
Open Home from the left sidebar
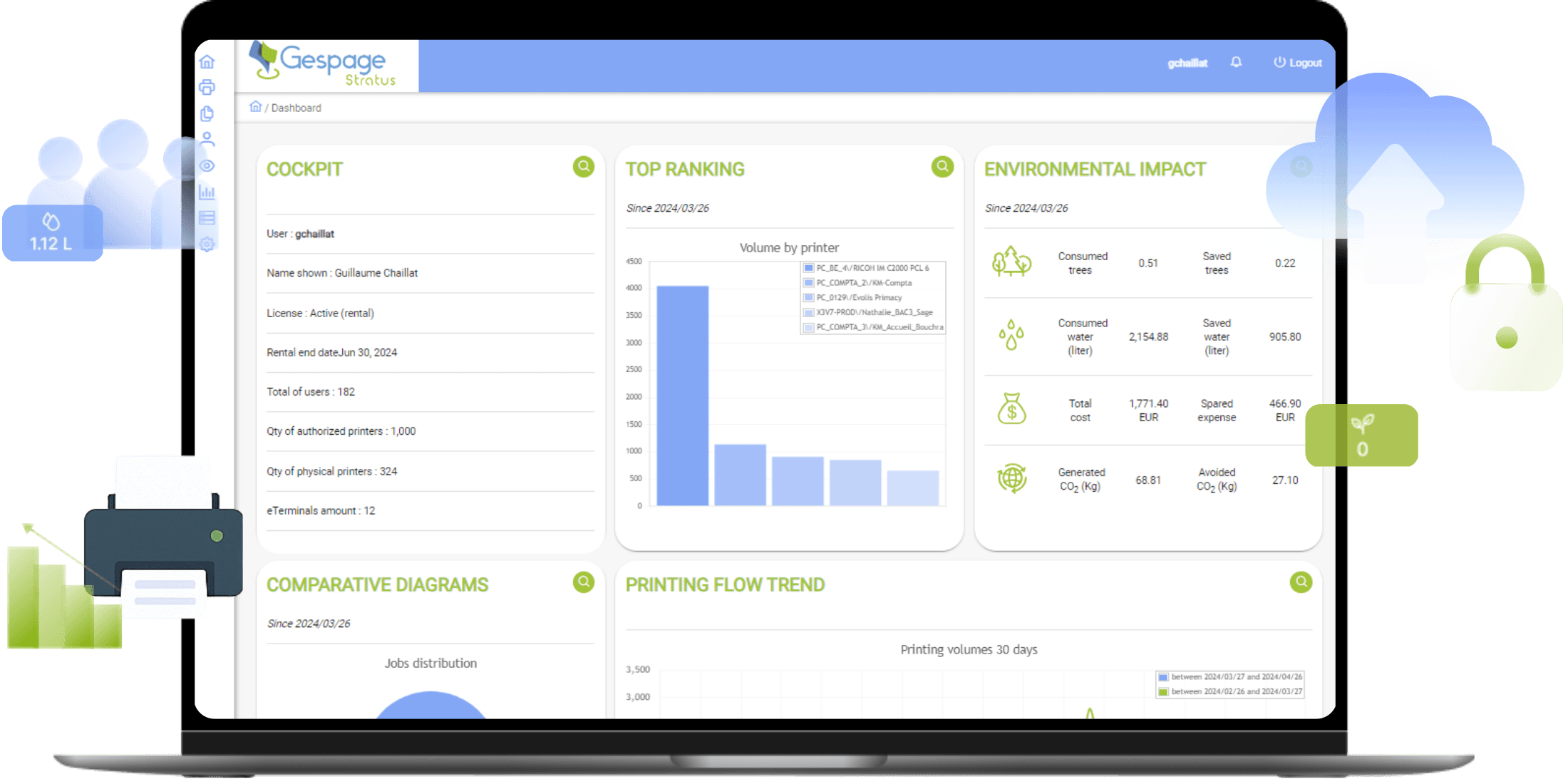click(207, 62)
